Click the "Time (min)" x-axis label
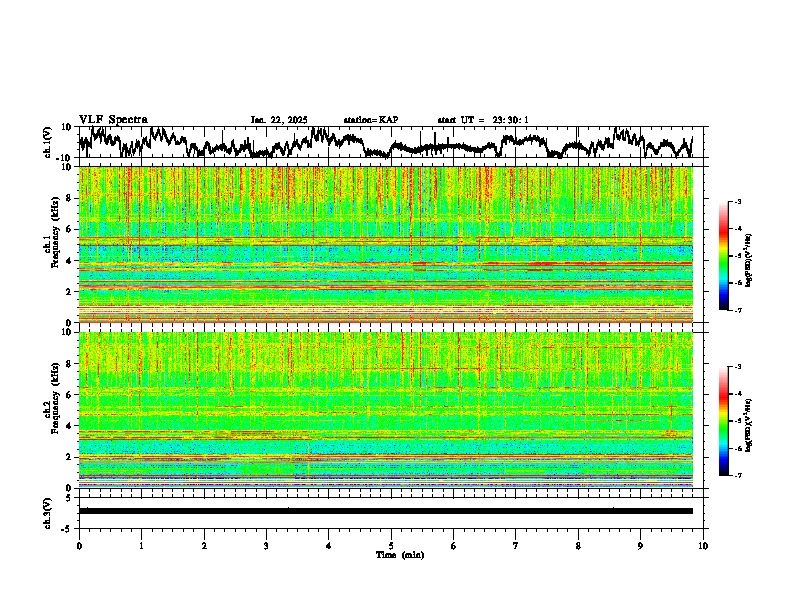 pyautogui.click(x=400, y=555)
